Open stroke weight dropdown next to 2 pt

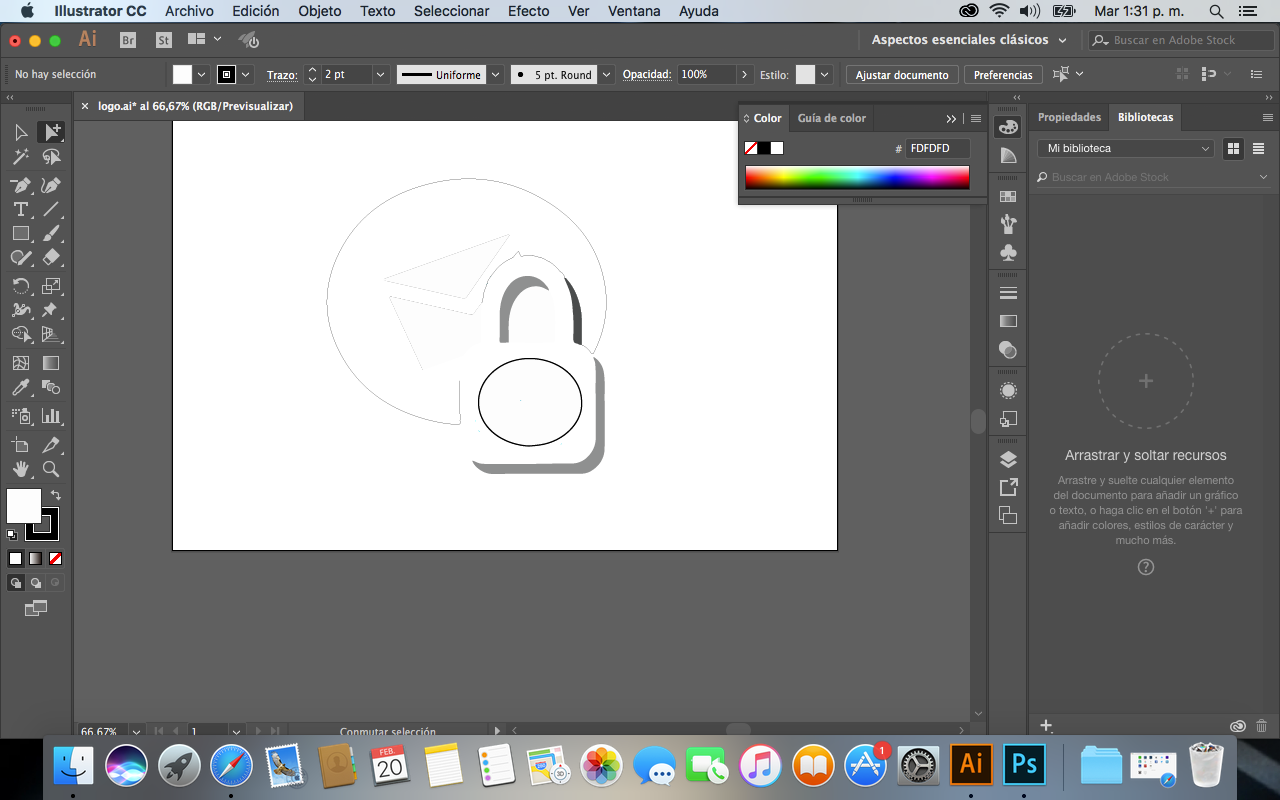380,75
